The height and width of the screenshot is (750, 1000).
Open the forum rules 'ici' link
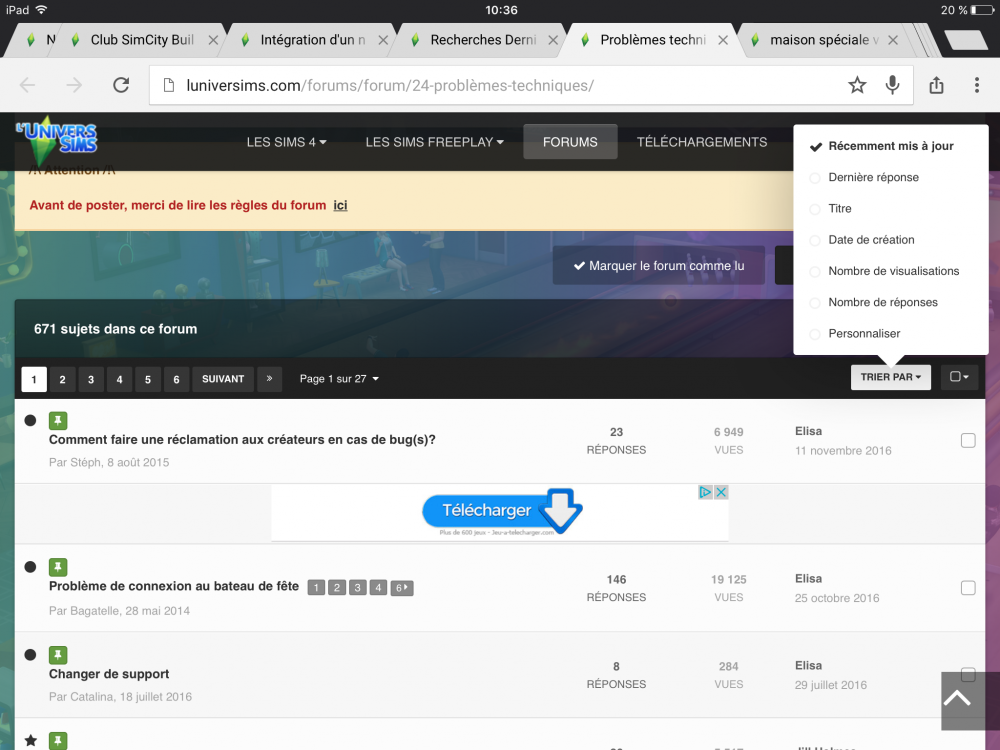pyautogui.click(x=341, y=205)
